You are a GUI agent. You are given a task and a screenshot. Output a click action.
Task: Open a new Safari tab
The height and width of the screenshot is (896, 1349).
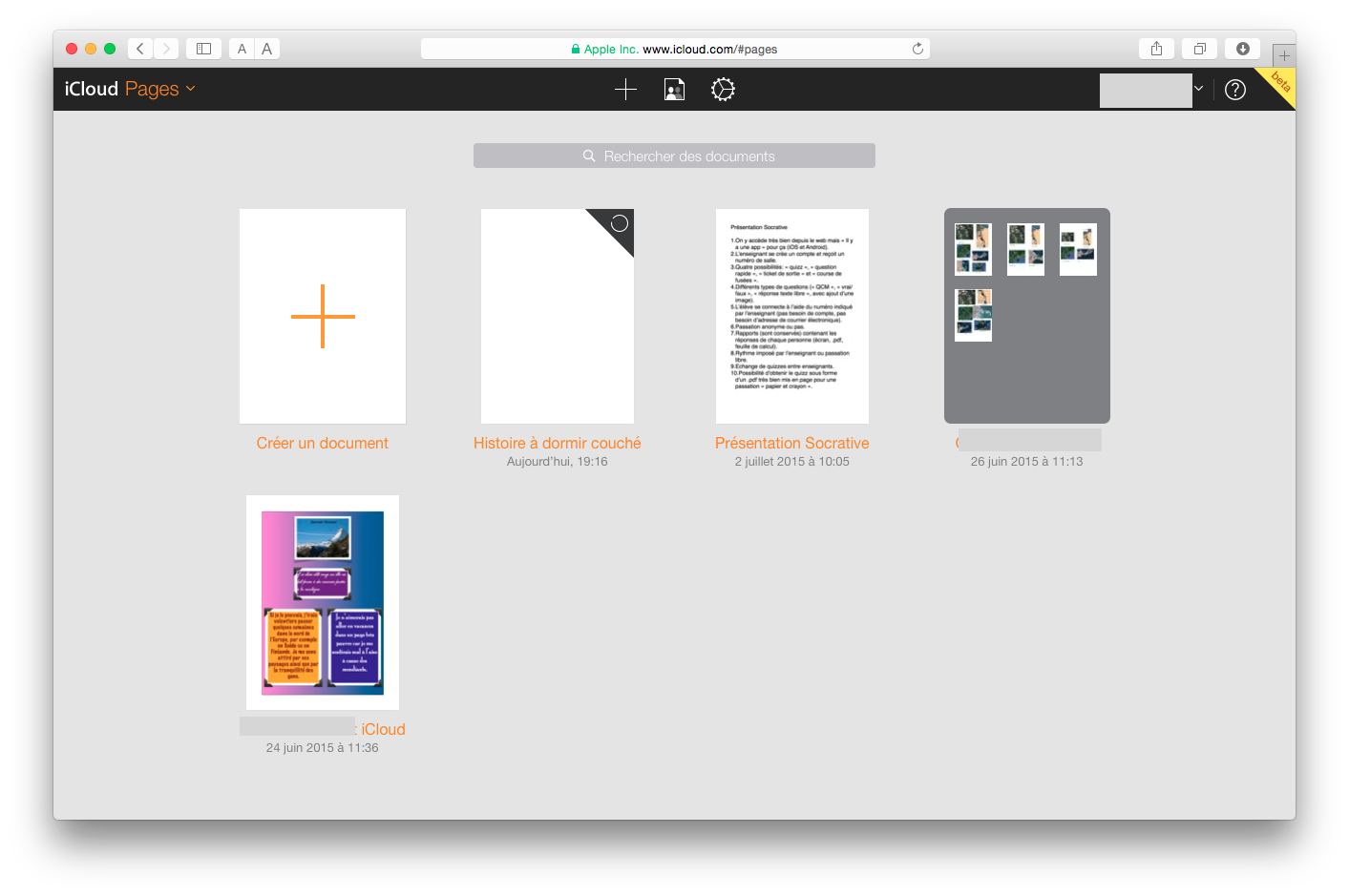point(1283,55)
